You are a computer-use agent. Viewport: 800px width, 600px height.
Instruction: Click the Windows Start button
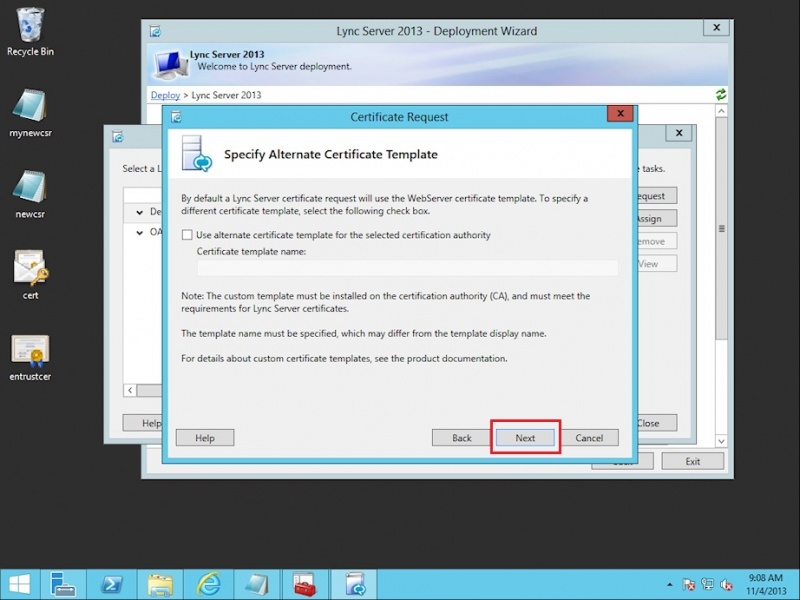point(19,584)
